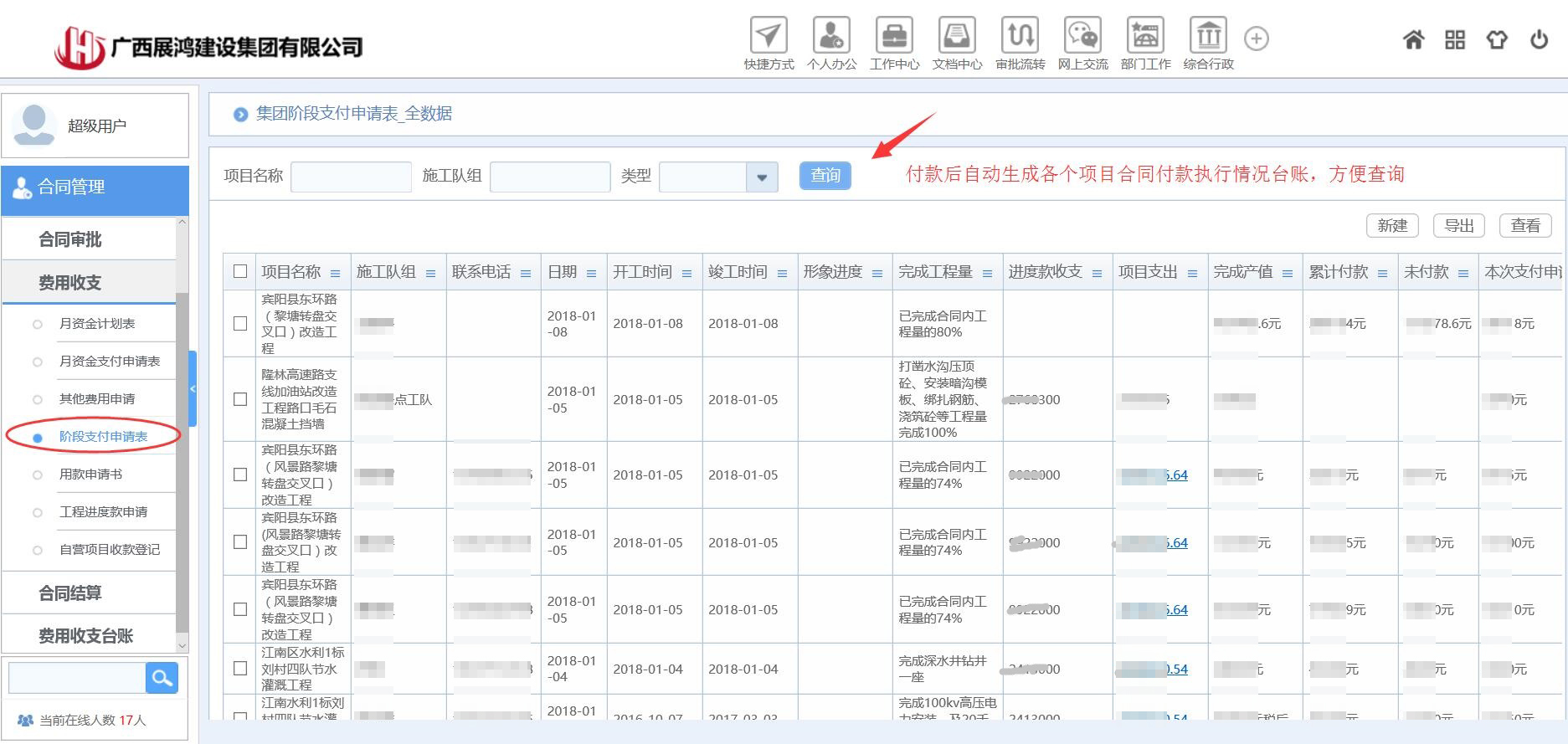Expand the 合同结算 sidebar section

coord(70,593)
